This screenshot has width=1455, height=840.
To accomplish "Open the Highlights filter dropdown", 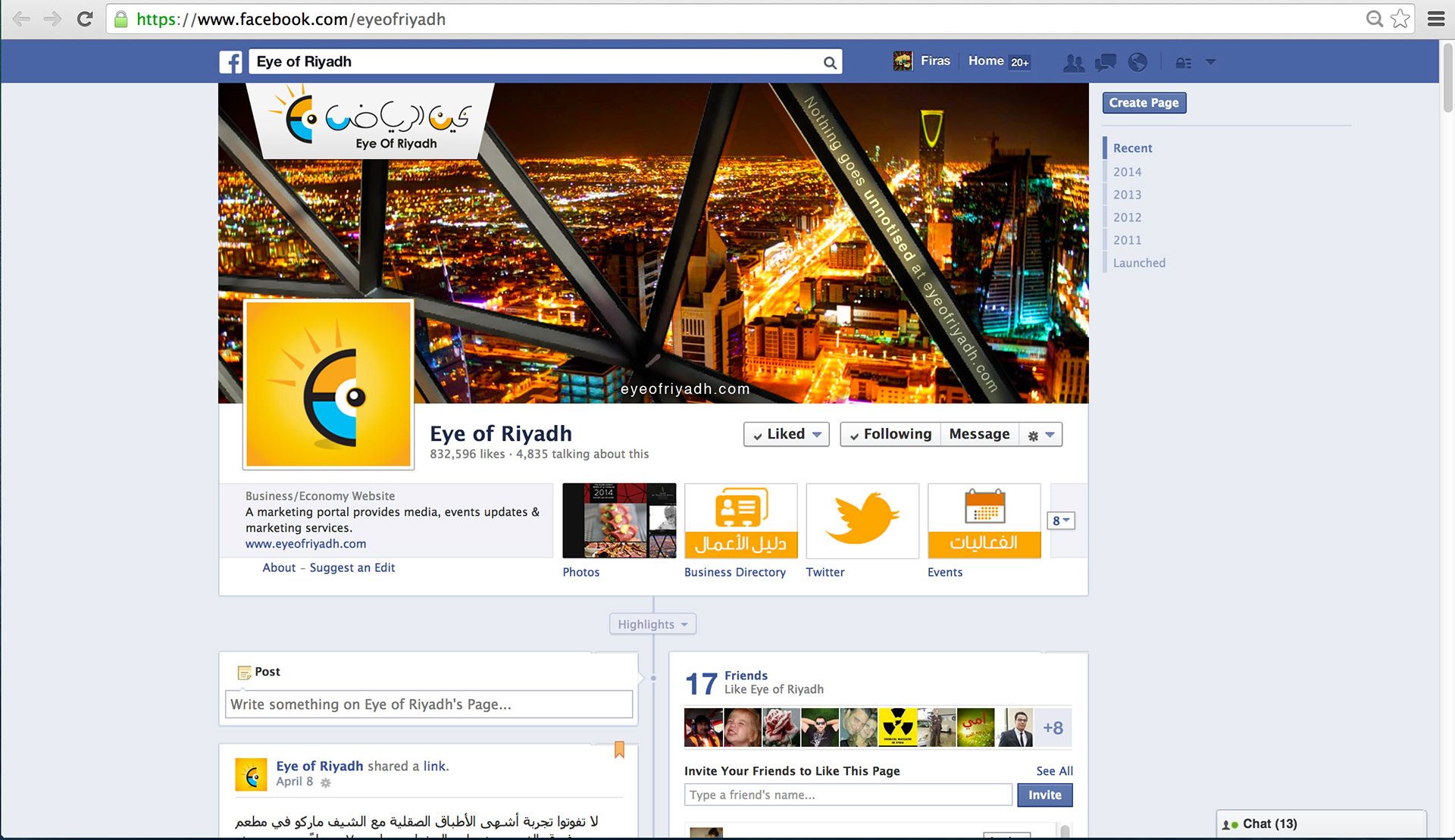I will 652,624.
